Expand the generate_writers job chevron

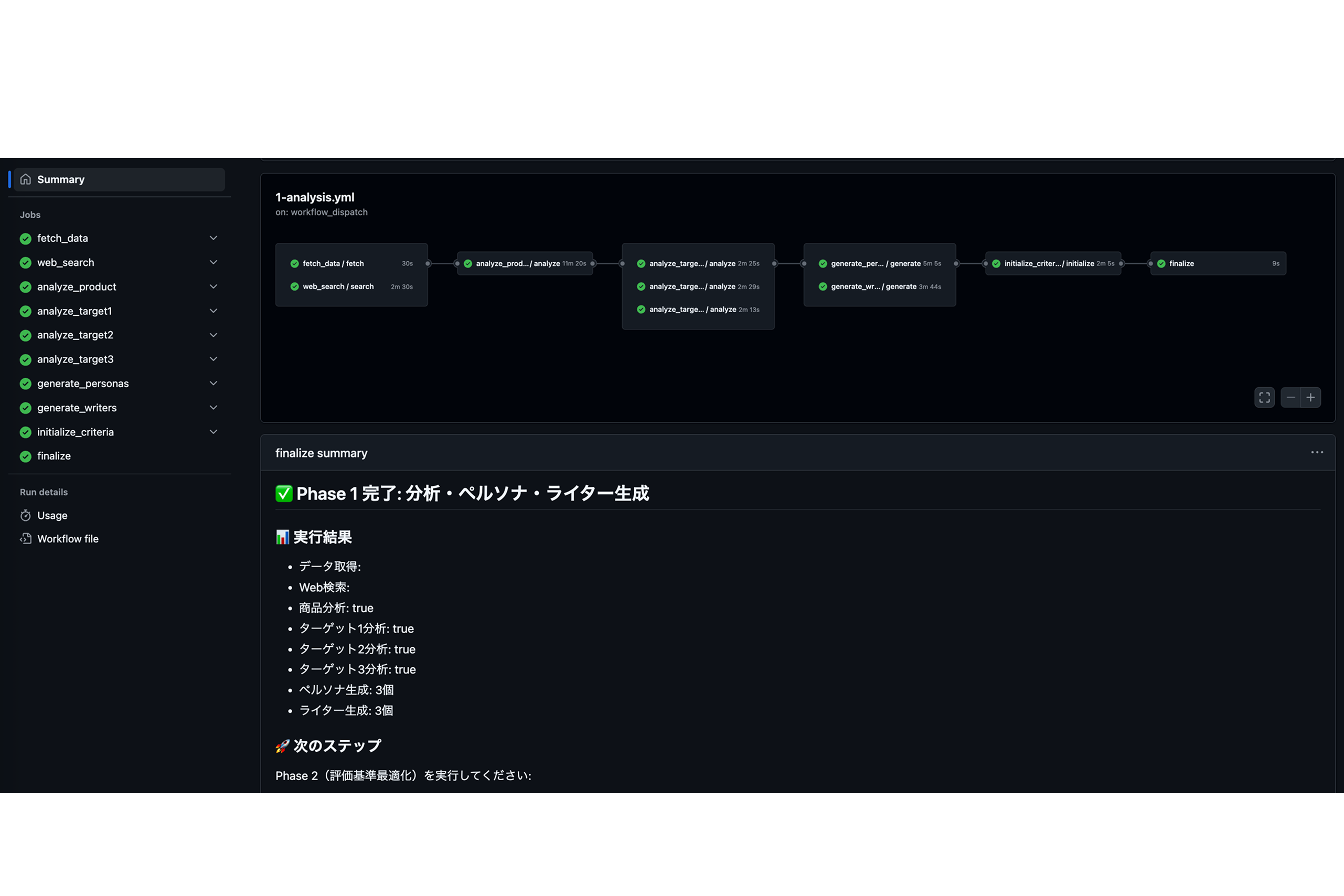coord(213,408)
